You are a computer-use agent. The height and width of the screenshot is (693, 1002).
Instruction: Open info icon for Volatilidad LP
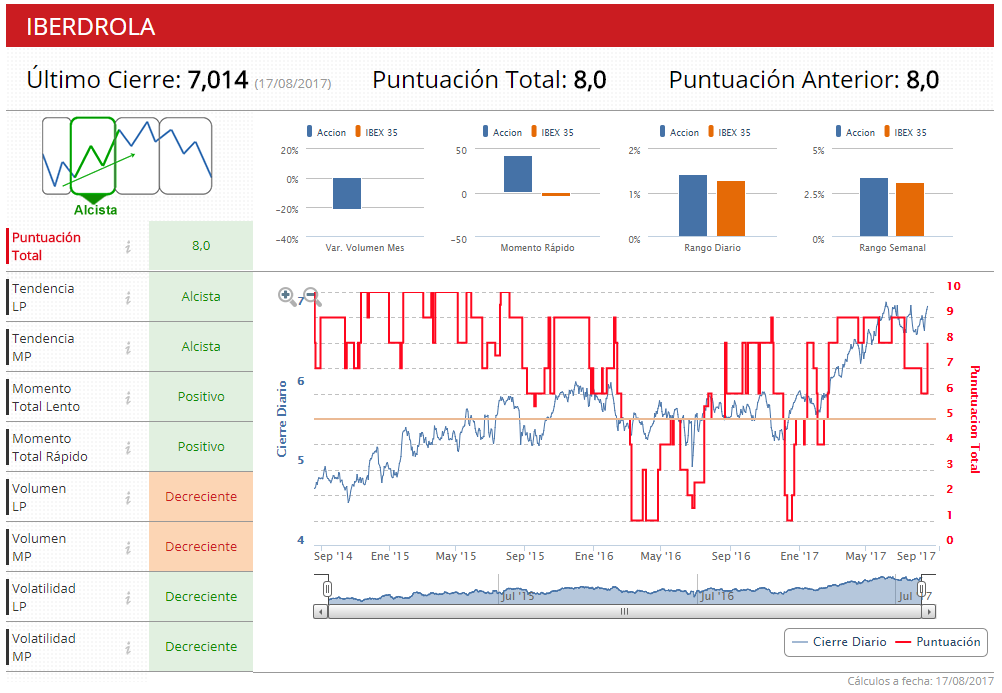pos(128,597)
